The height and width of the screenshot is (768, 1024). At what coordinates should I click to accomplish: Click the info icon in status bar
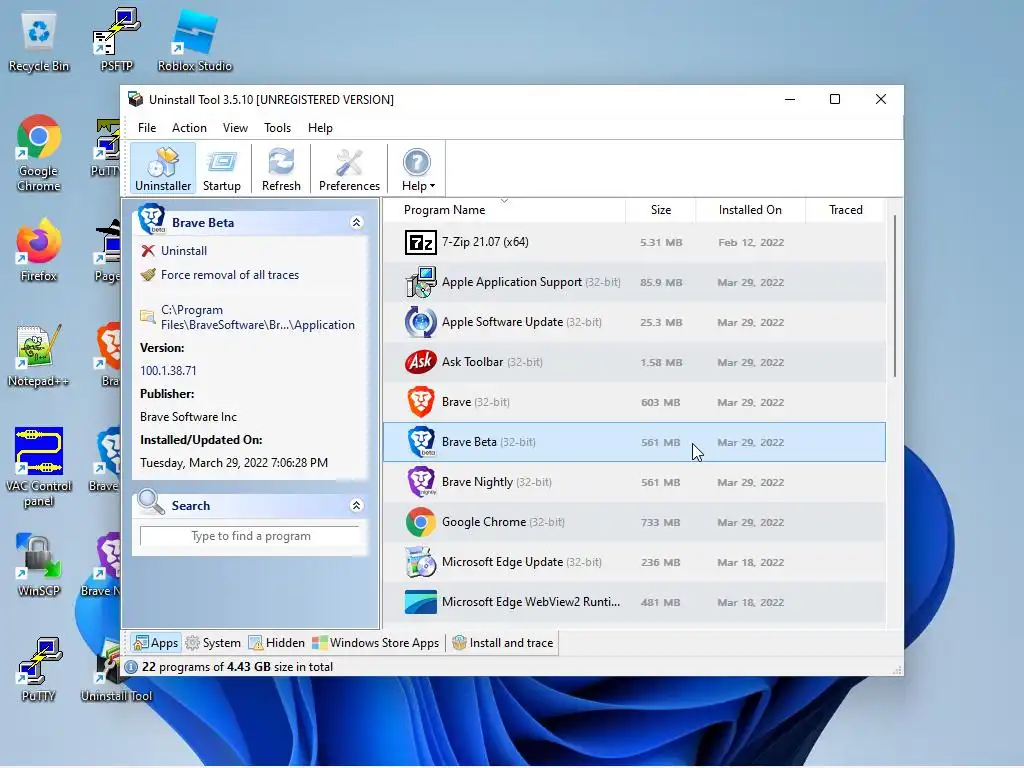coord(131,667)
